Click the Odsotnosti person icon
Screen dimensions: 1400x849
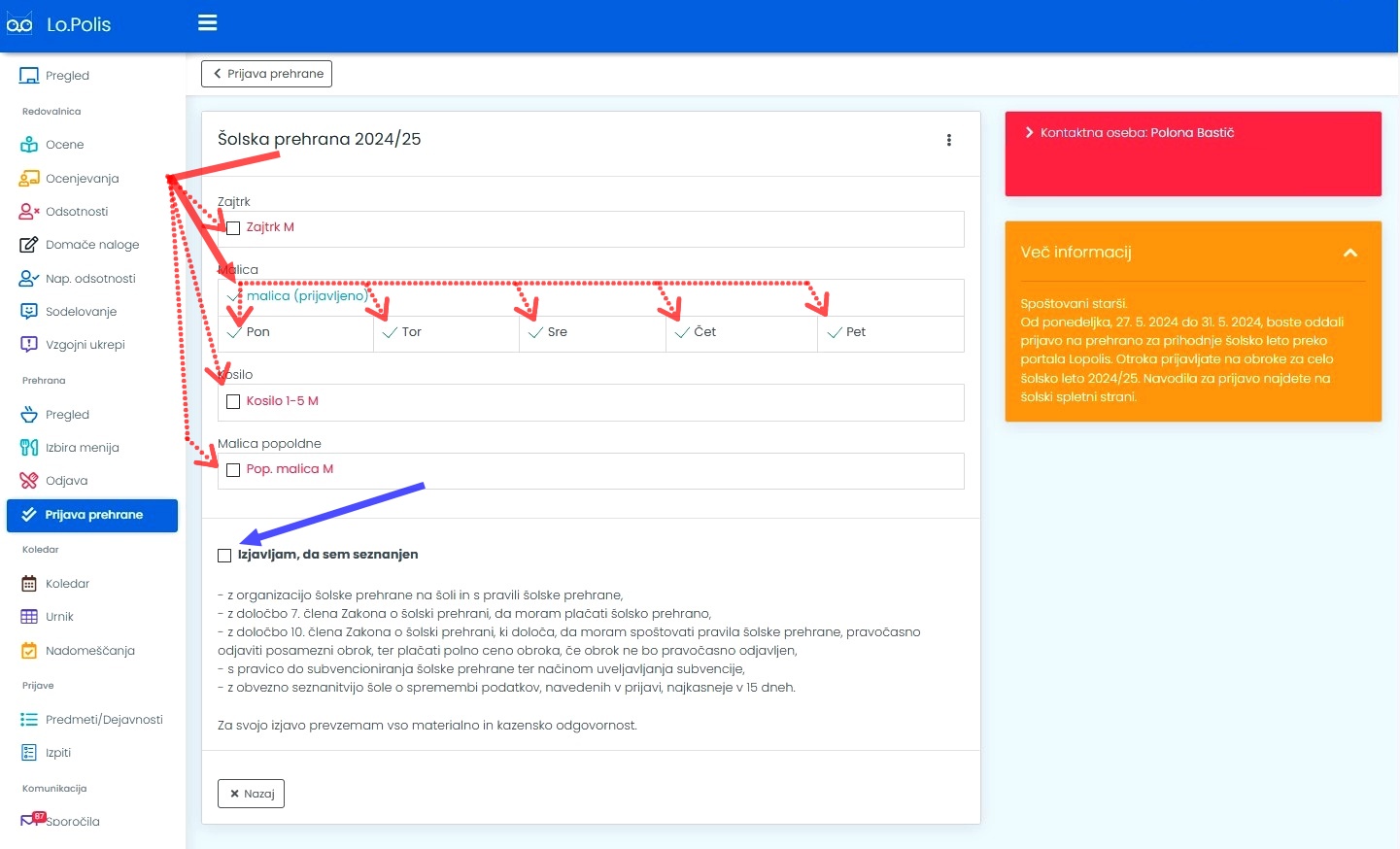[29, 212]
